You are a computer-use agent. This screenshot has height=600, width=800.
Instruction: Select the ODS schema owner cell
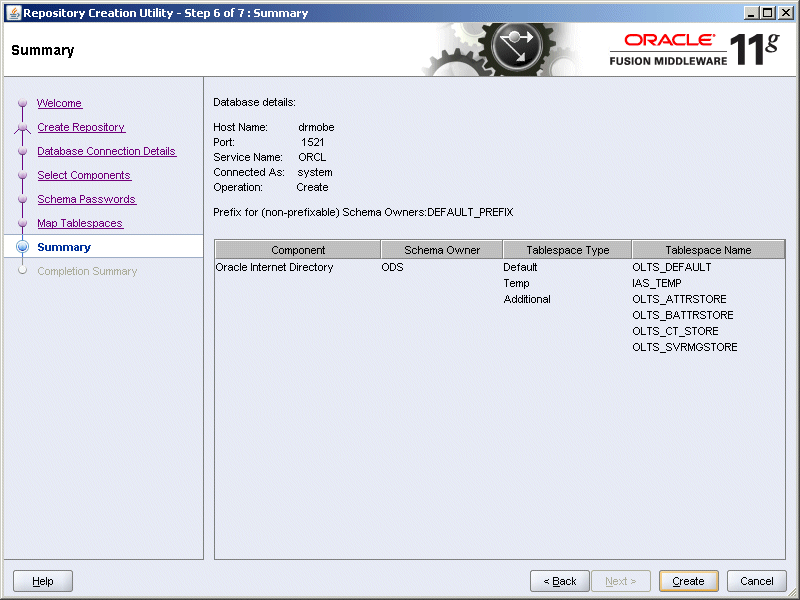pos(392,267)
